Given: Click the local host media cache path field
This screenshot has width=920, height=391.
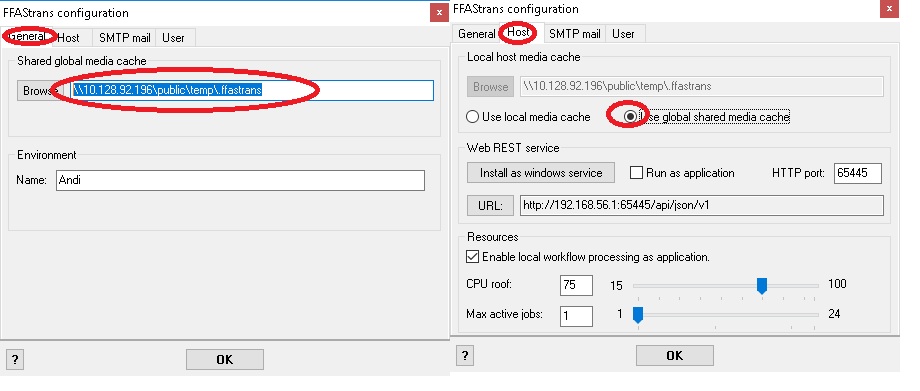Looking at the screenshot, I should (702, 86).
